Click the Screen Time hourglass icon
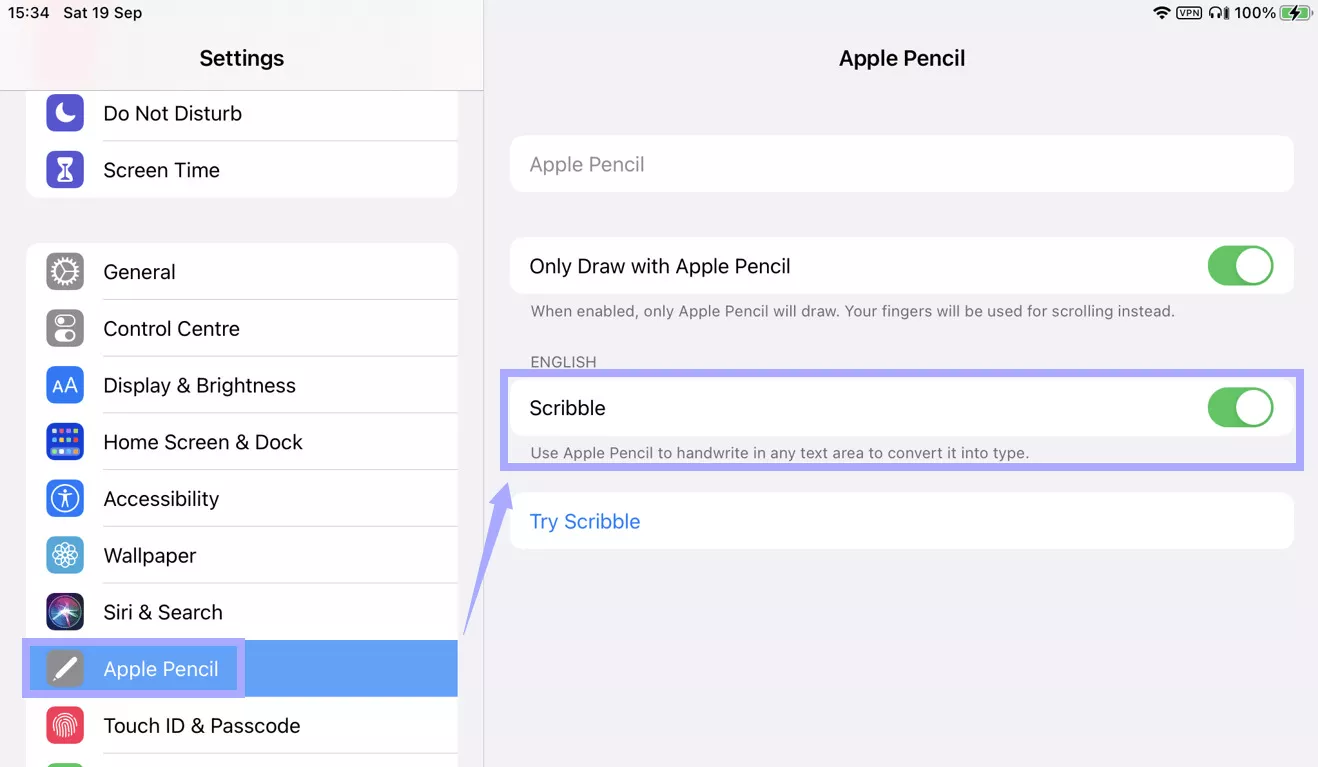This screenshot has height=767, width=1318. tap(64, 169)
